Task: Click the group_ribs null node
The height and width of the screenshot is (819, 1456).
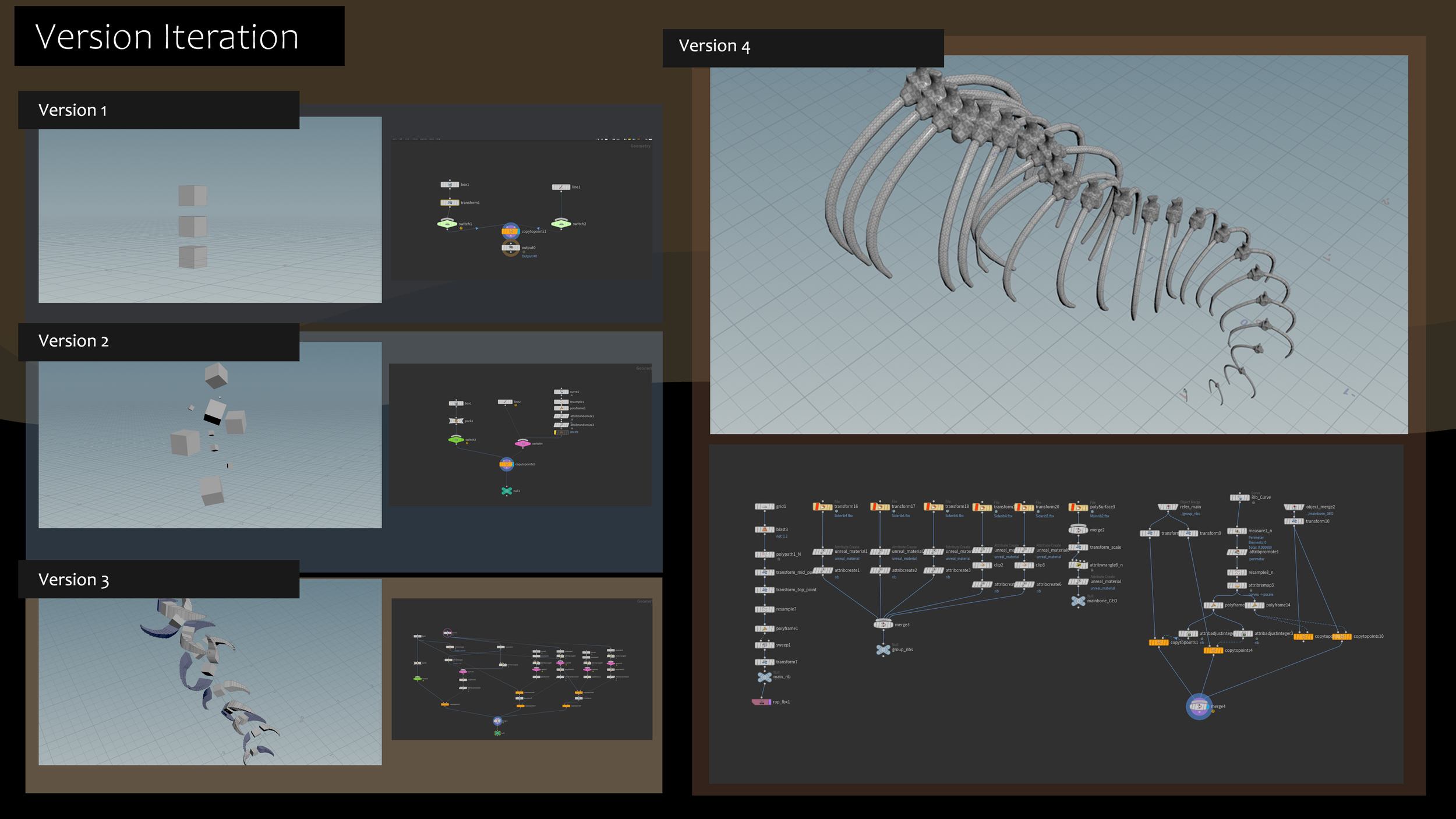Action: (x=883, y=649)
